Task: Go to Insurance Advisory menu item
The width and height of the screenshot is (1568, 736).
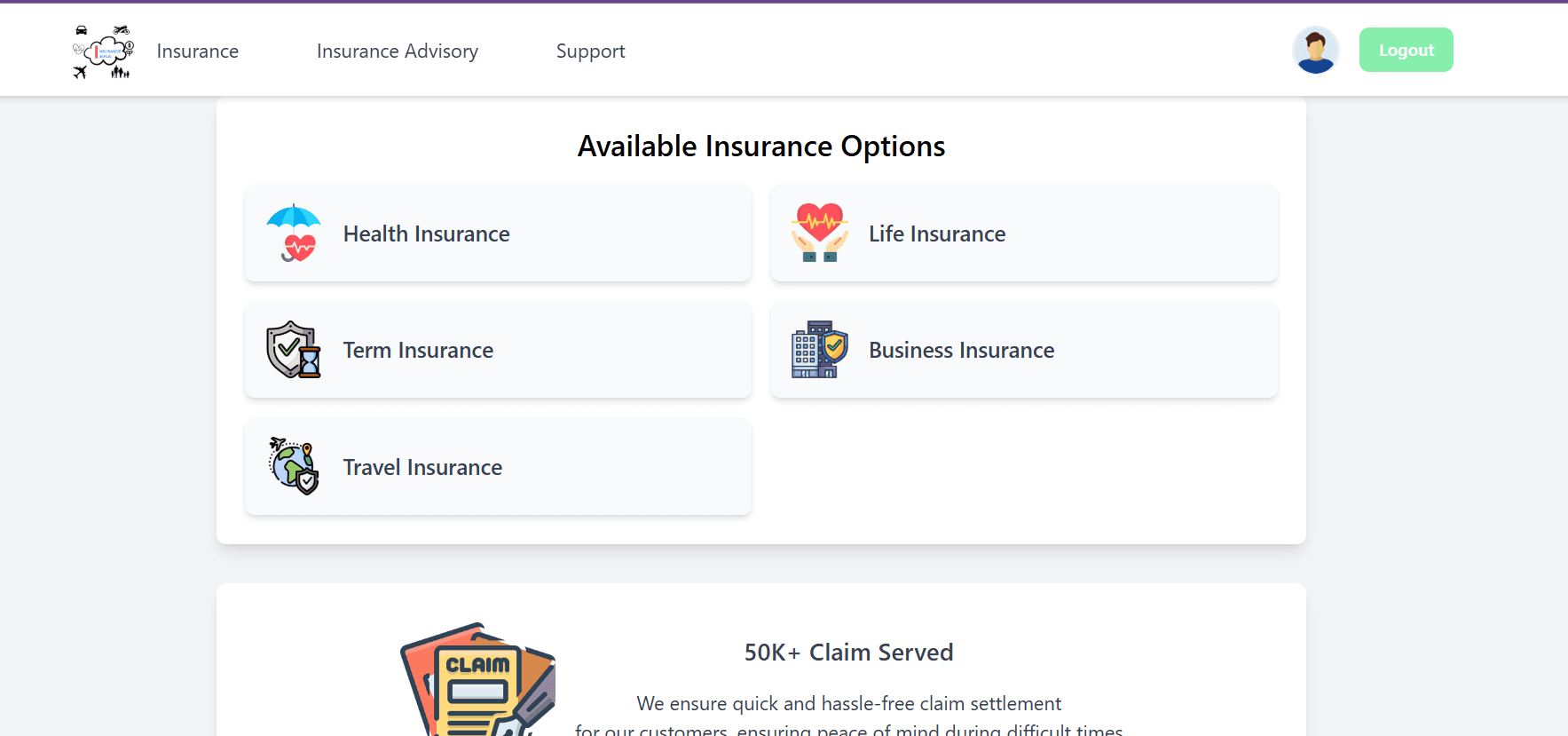Action: pyautogui.click(x=397, y=51)
